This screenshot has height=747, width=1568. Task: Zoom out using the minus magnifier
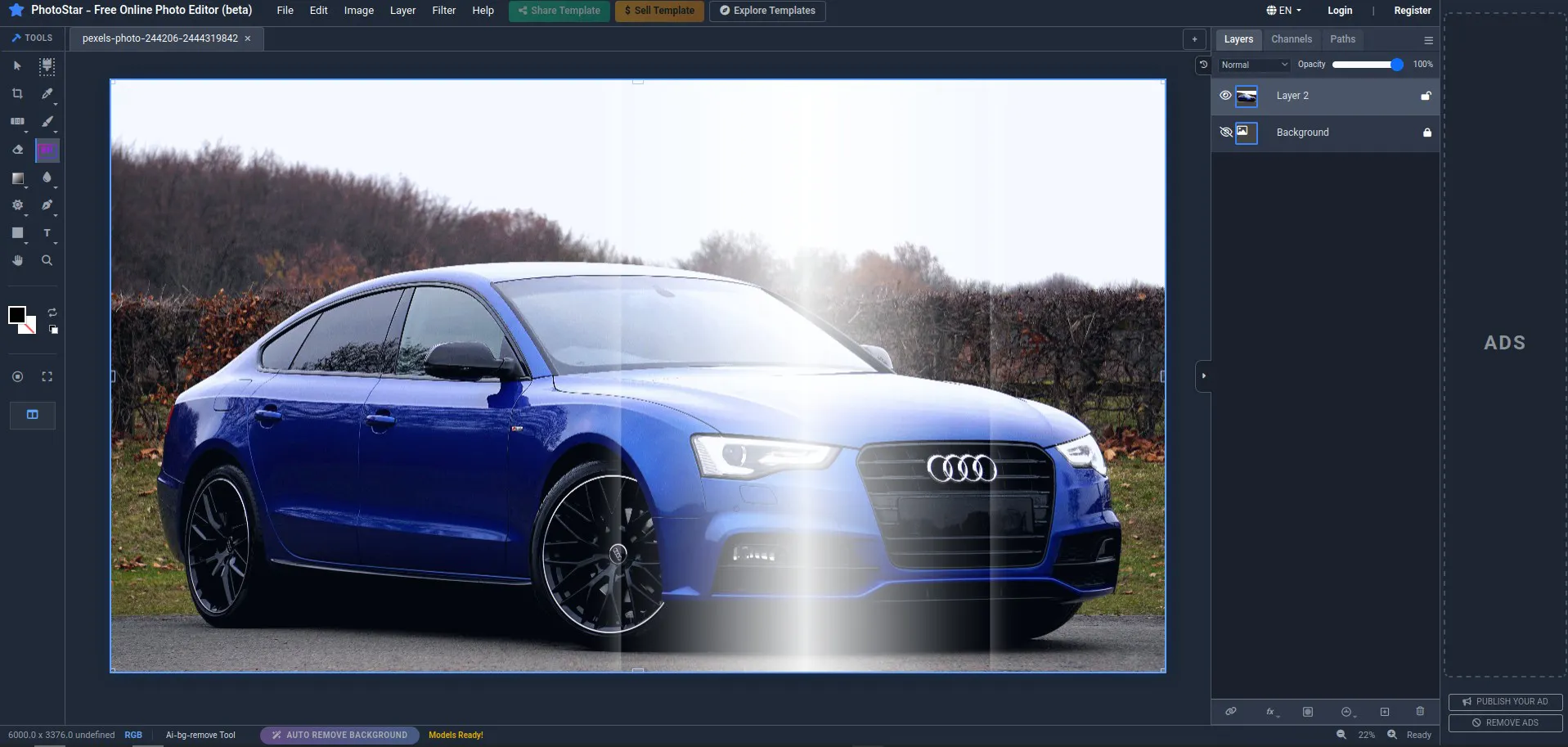(1341, 735)
